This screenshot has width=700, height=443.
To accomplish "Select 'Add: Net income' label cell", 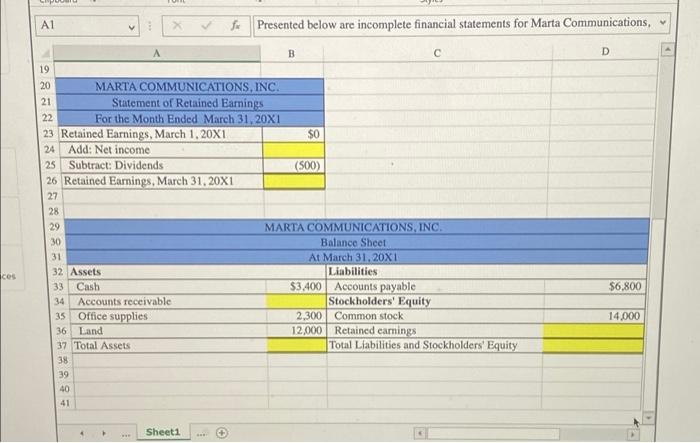I will tap(160, 150).
